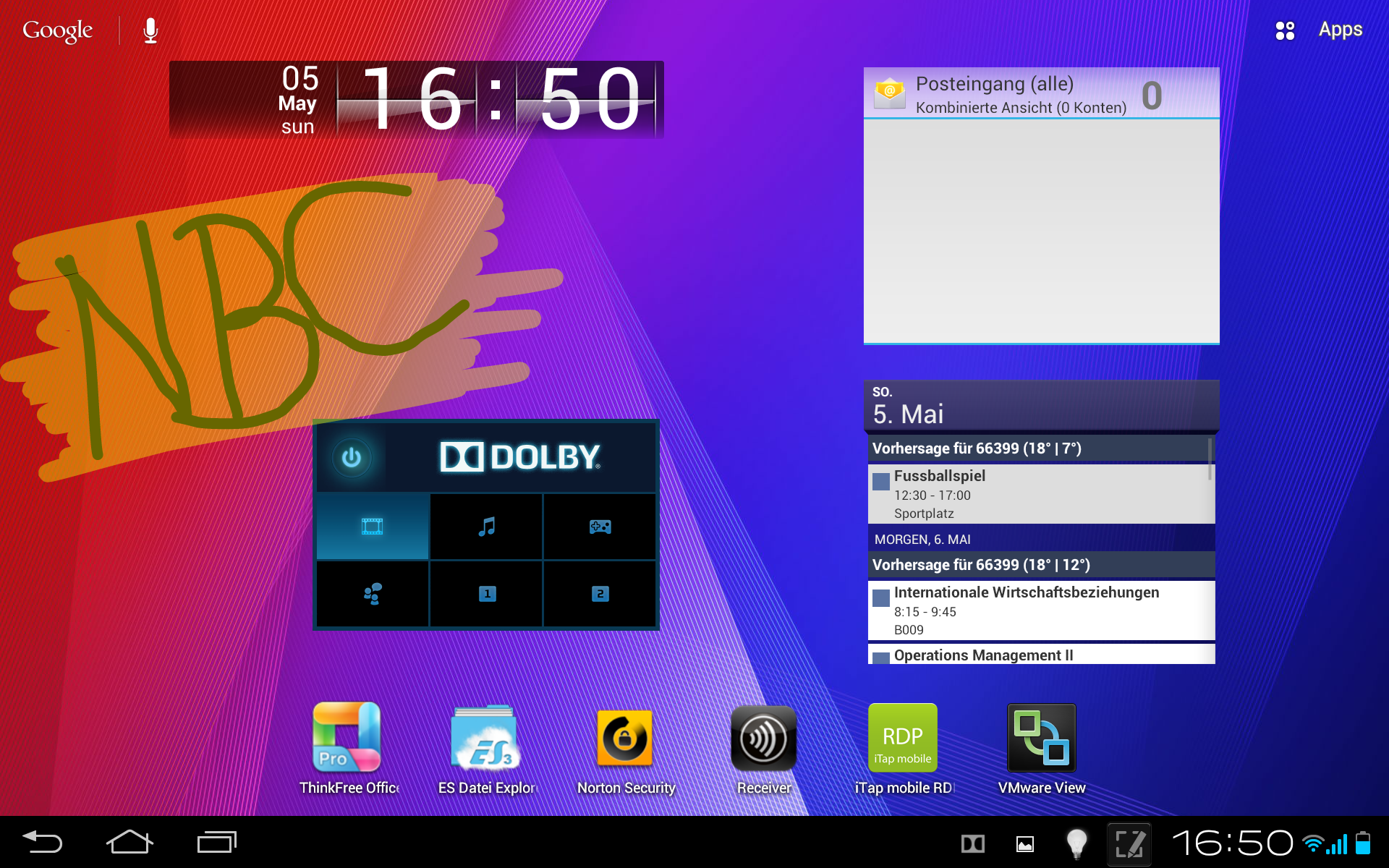Select Dolby movie profile
The image size is (1389, 868).
point(373,527)
